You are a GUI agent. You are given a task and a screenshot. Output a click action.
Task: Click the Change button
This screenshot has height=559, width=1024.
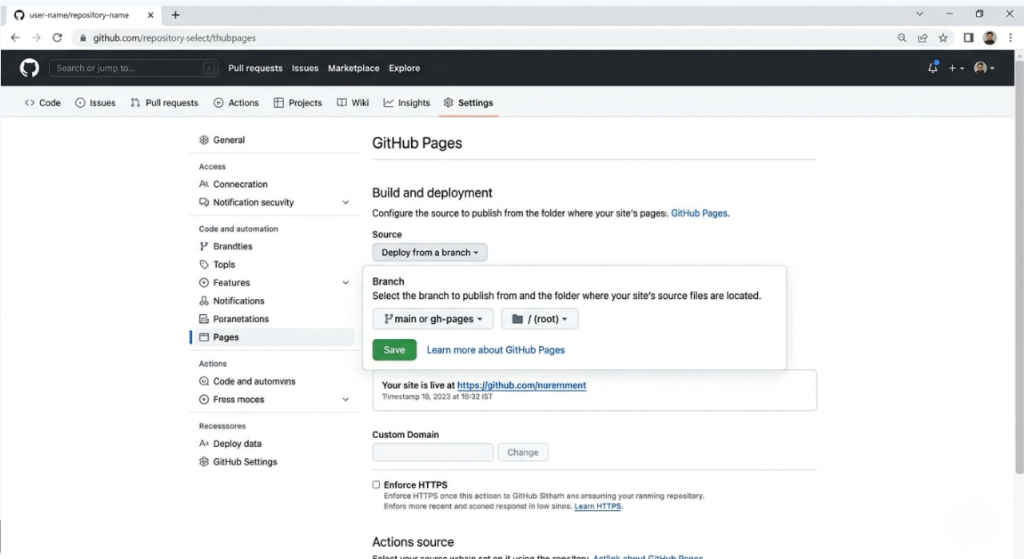(523, 452)
